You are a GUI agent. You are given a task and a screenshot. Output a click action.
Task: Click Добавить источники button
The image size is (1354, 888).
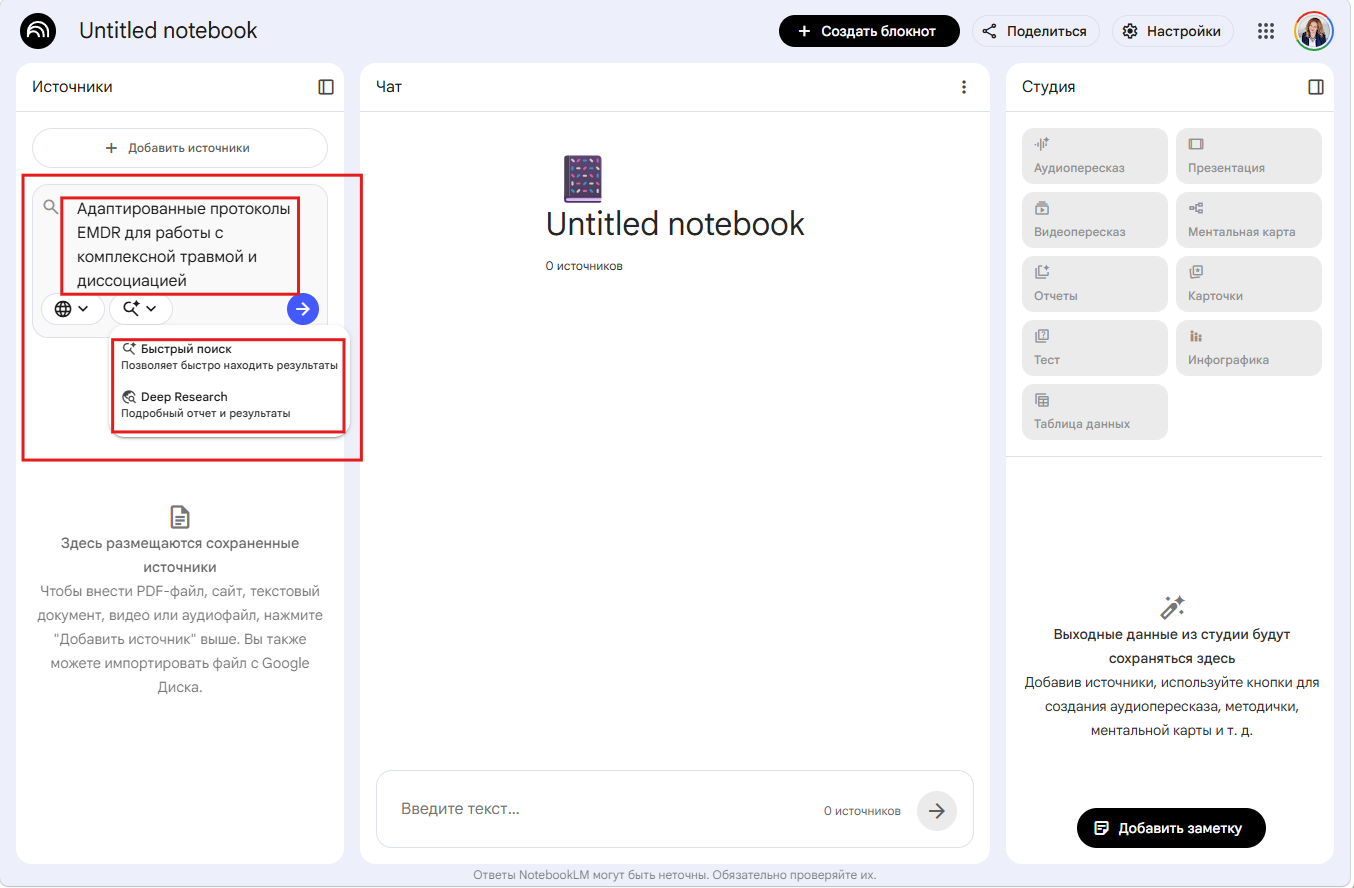tap(180, 148)
